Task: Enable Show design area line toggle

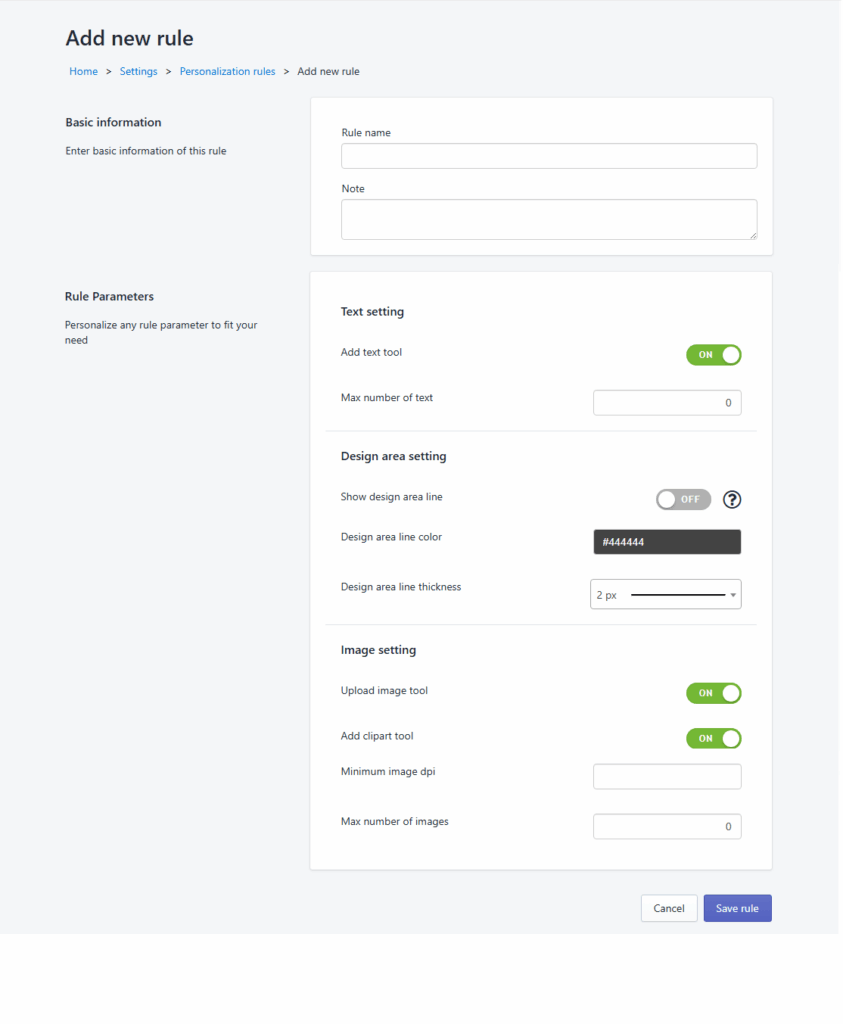Action: 684,500
